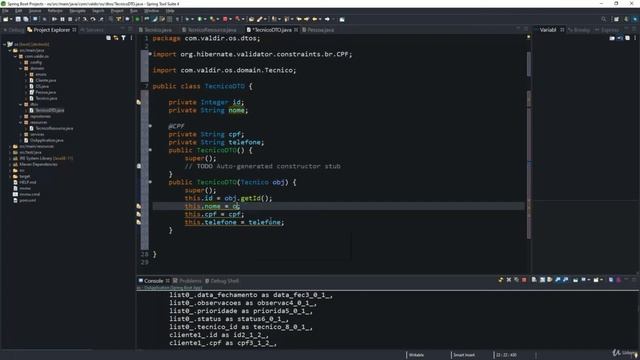Collapse the dtos package
Viewport: 640px width, 360px height.
(x=21, y=104)
